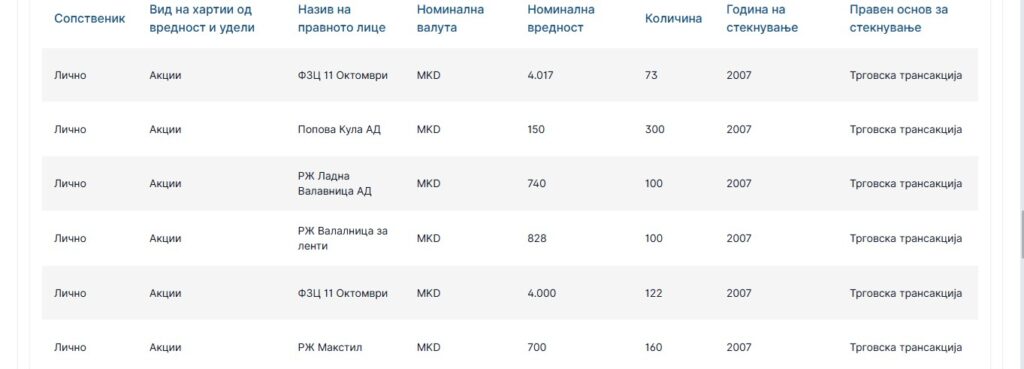
Task: Click the Вид на хартии од вредност header
Action: [202, 18]
